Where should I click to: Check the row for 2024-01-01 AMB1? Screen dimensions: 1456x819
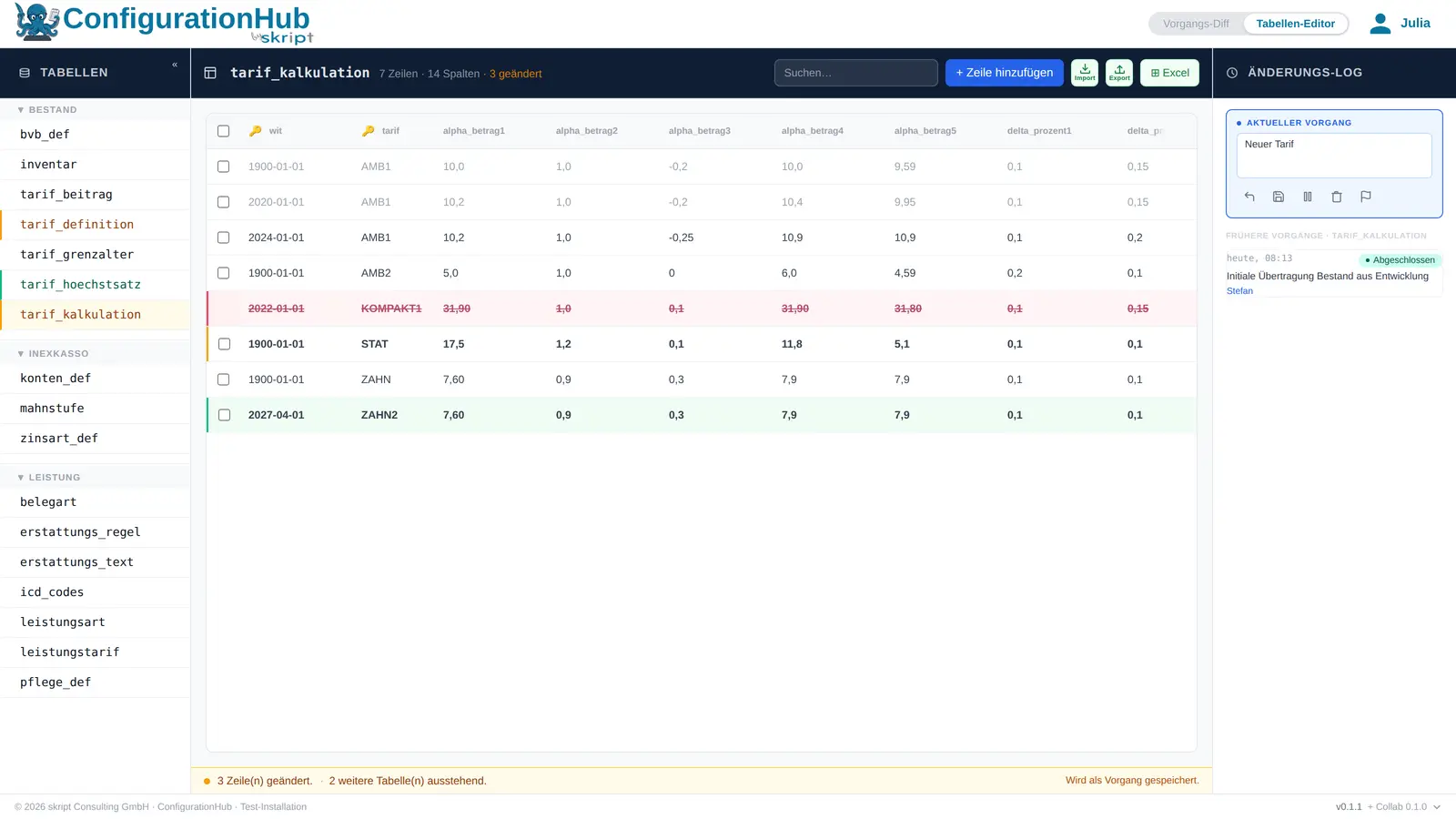[224, 238]
